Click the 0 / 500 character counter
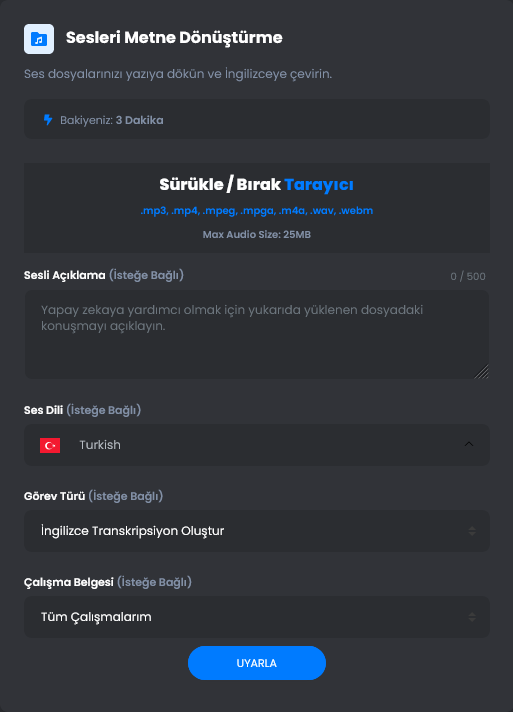The height and width of the screenshot is (712, 513). point(468,277)
